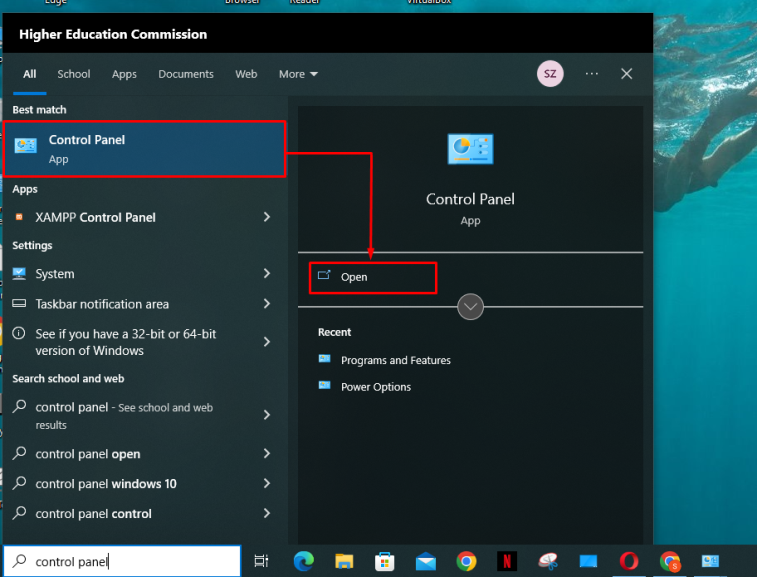Switch to the Apps search tab
The image size is (757, 577).
[124, 74]
